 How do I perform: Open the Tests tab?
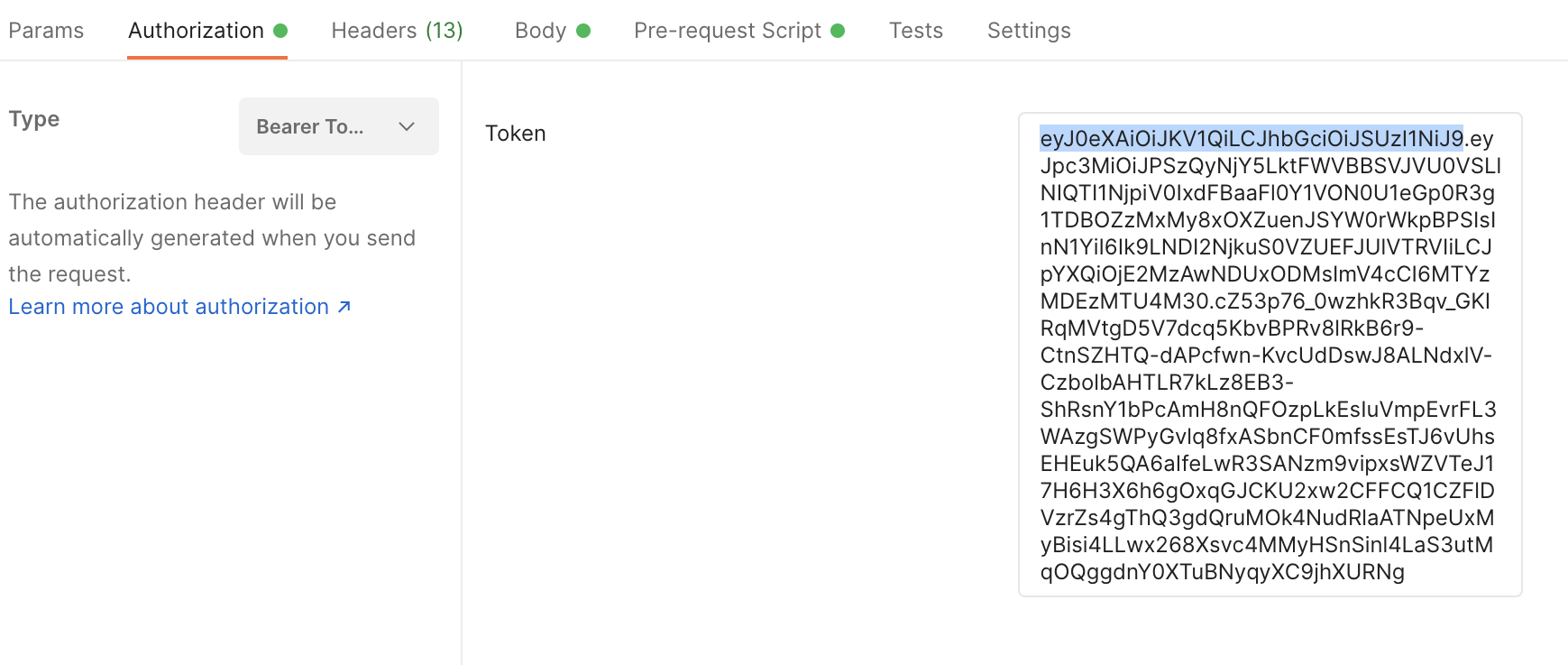915,31
